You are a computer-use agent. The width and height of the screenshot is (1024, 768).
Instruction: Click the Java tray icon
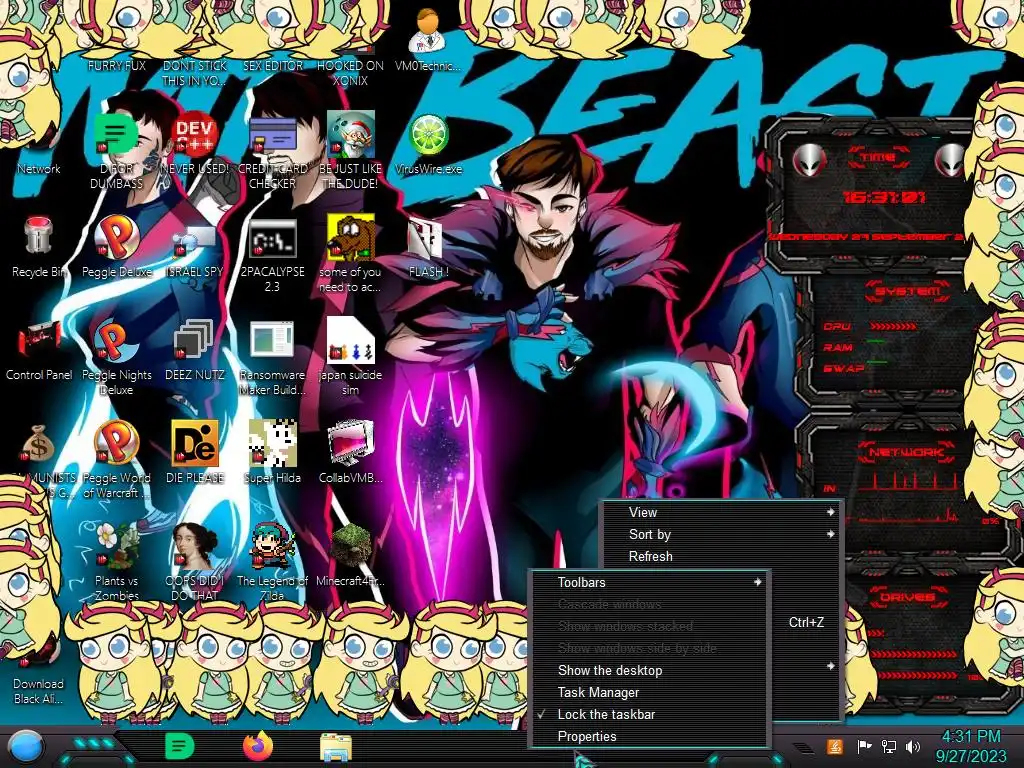834,746
